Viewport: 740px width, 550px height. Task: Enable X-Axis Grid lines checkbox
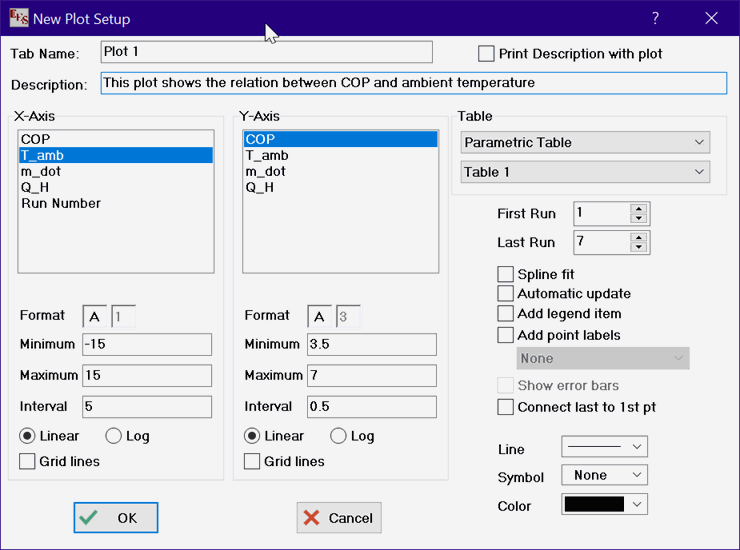(x=28, y=461)
